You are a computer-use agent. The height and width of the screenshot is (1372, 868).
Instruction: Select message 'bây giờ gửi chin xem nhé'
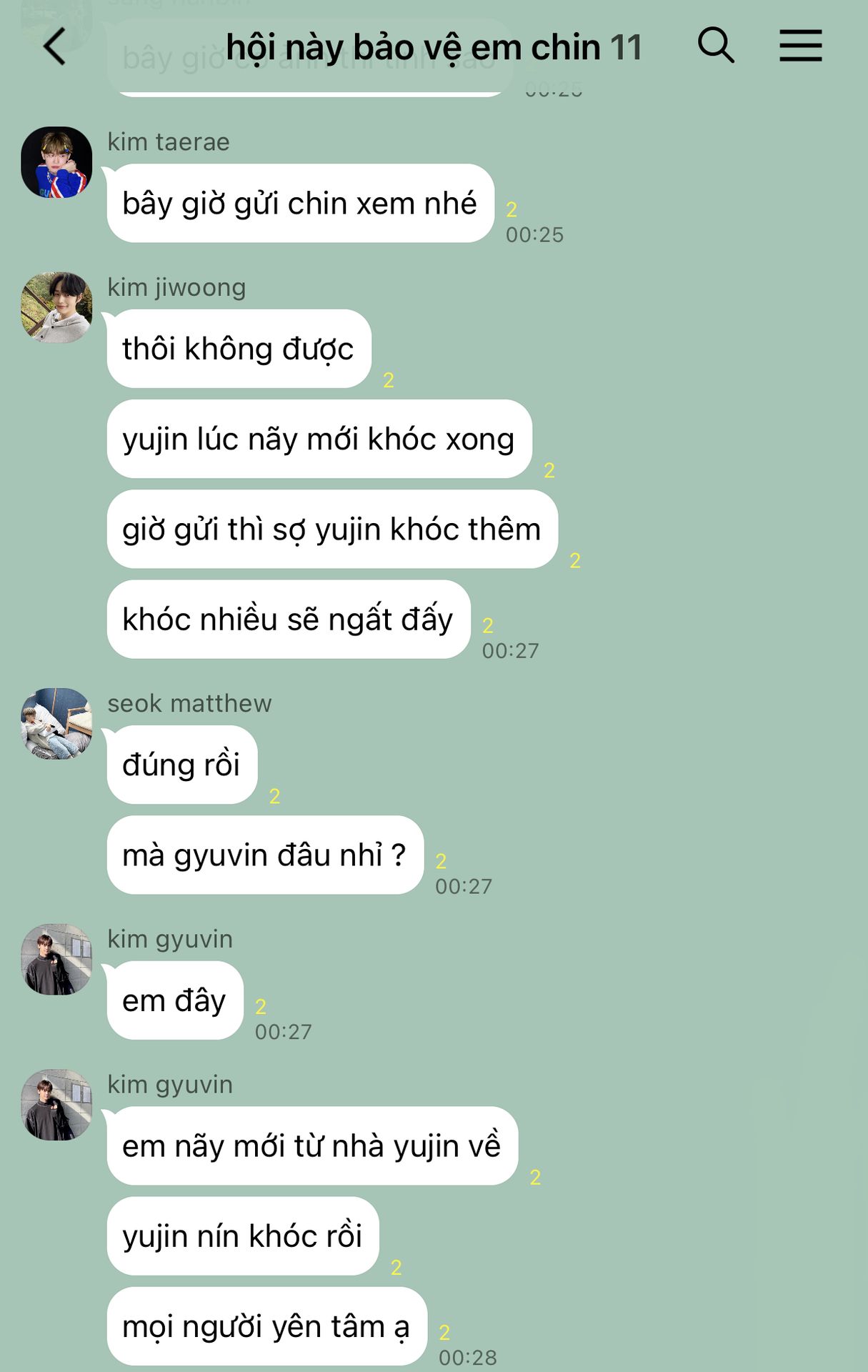point(300,203)
